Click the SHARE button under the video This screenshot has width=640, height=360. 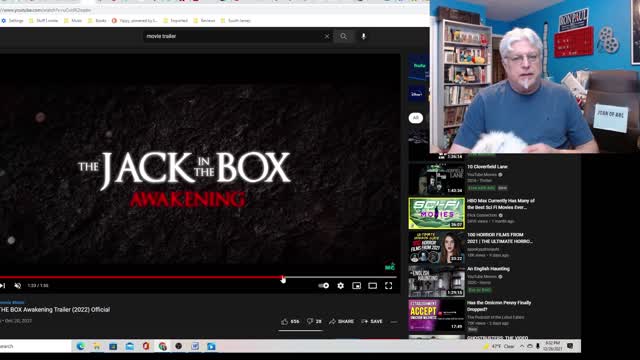click(342, 322)
